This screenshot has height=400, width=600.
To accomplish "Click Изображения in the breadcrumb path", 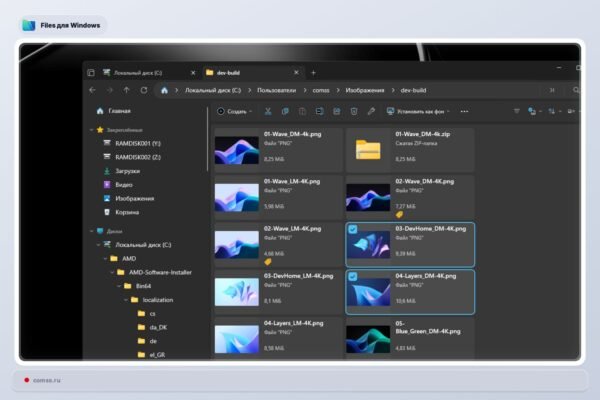I will pyautogui.click(x=365, y=90).
